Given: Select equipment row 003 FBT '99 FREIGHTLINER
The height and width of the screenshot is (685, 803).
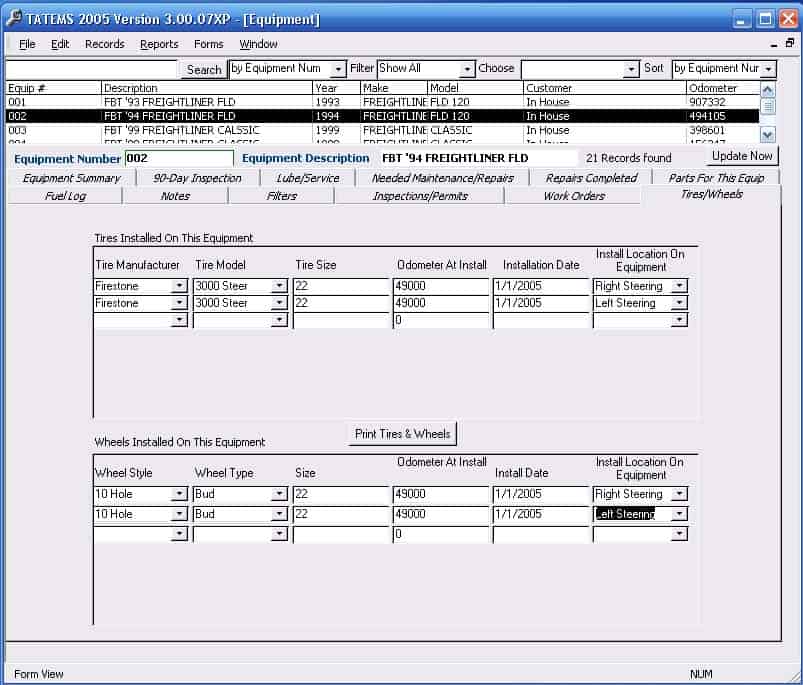Looking at the screenshot, I should coord(382,130).
